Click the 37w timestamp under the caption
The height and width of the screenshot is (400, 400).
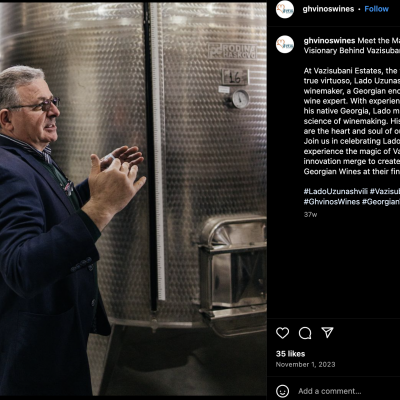click(x=310, y=215)
